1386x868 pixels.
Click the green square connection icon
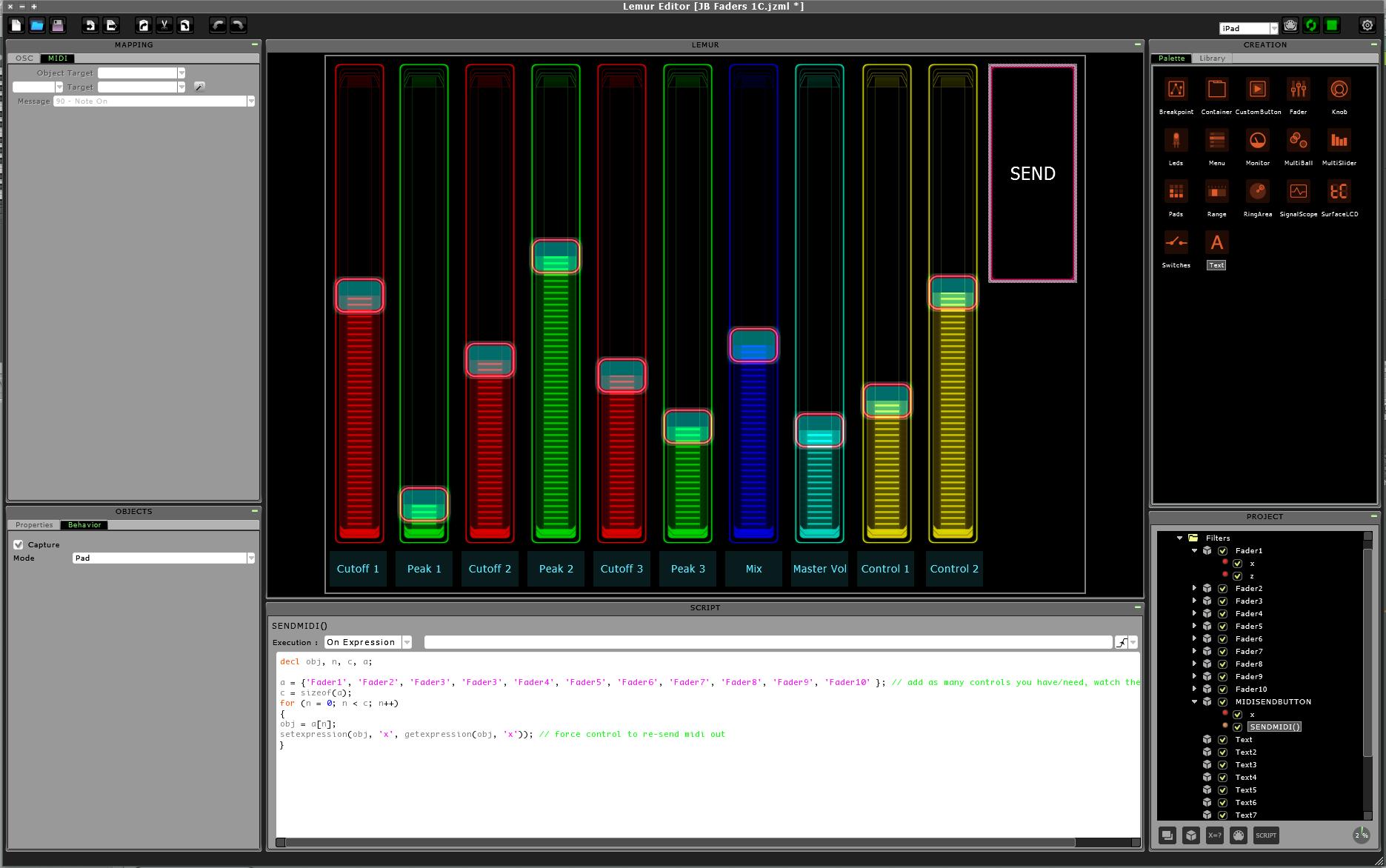point(1332,25)
